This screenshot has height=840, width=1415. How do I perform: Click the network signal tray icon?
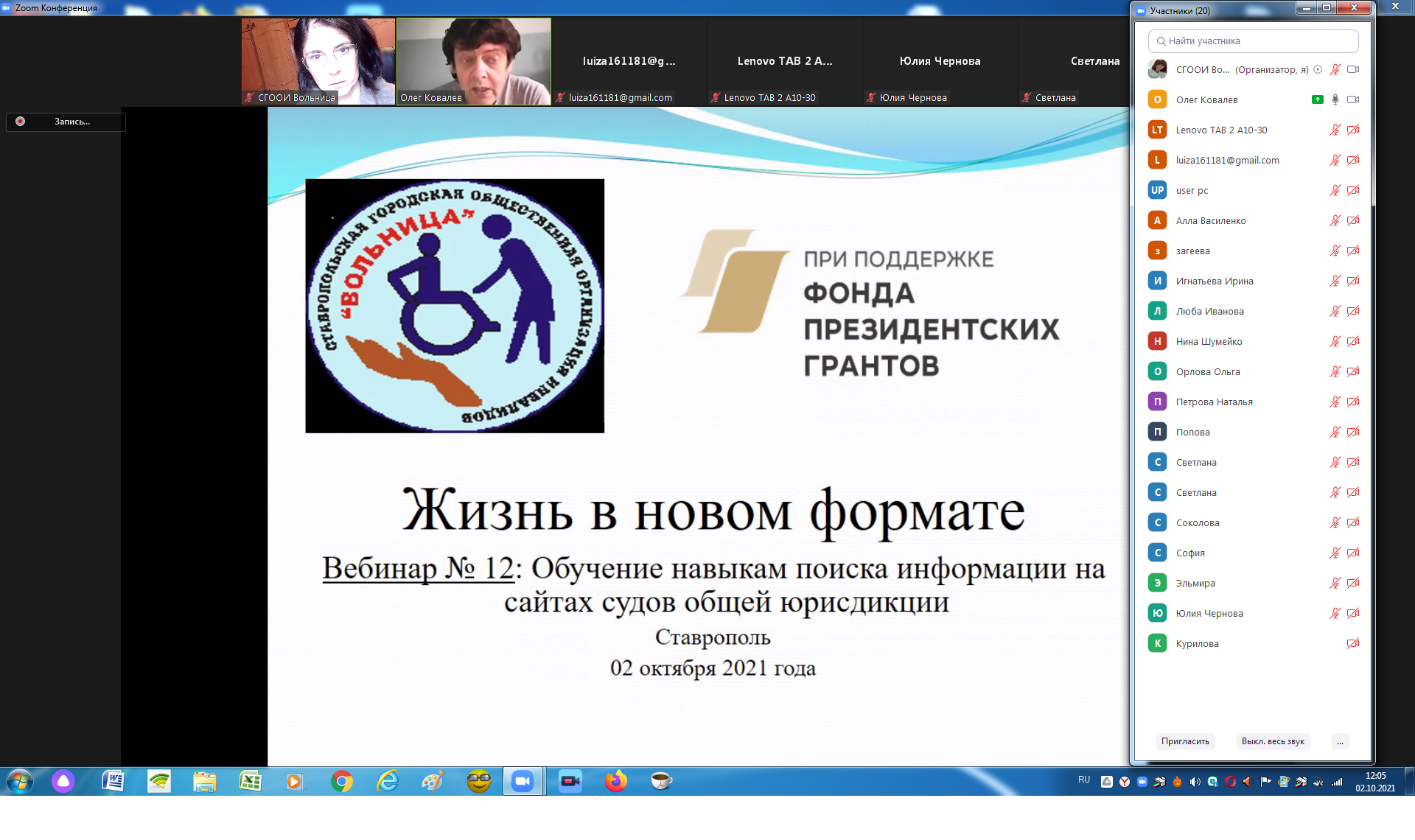tap(1336, 782)
